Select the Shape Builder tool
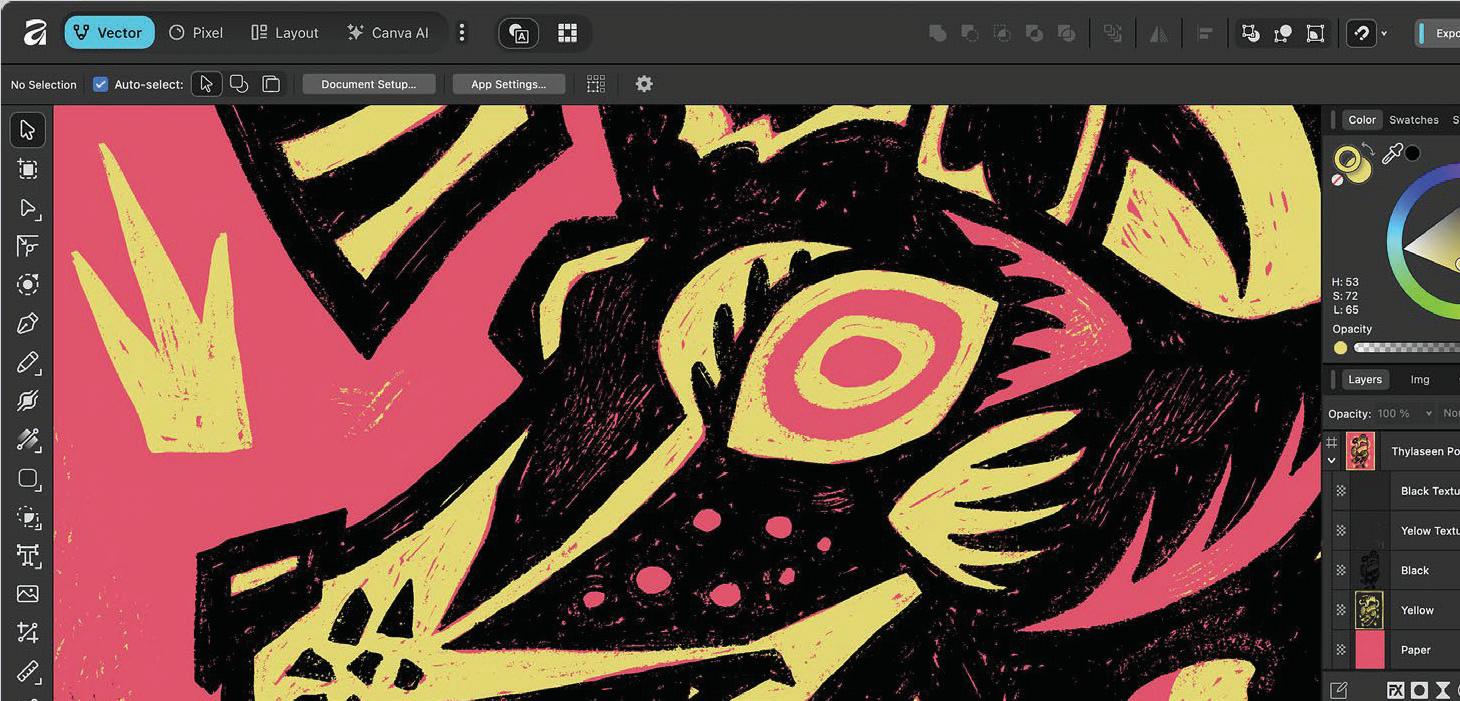 (28, 517)
